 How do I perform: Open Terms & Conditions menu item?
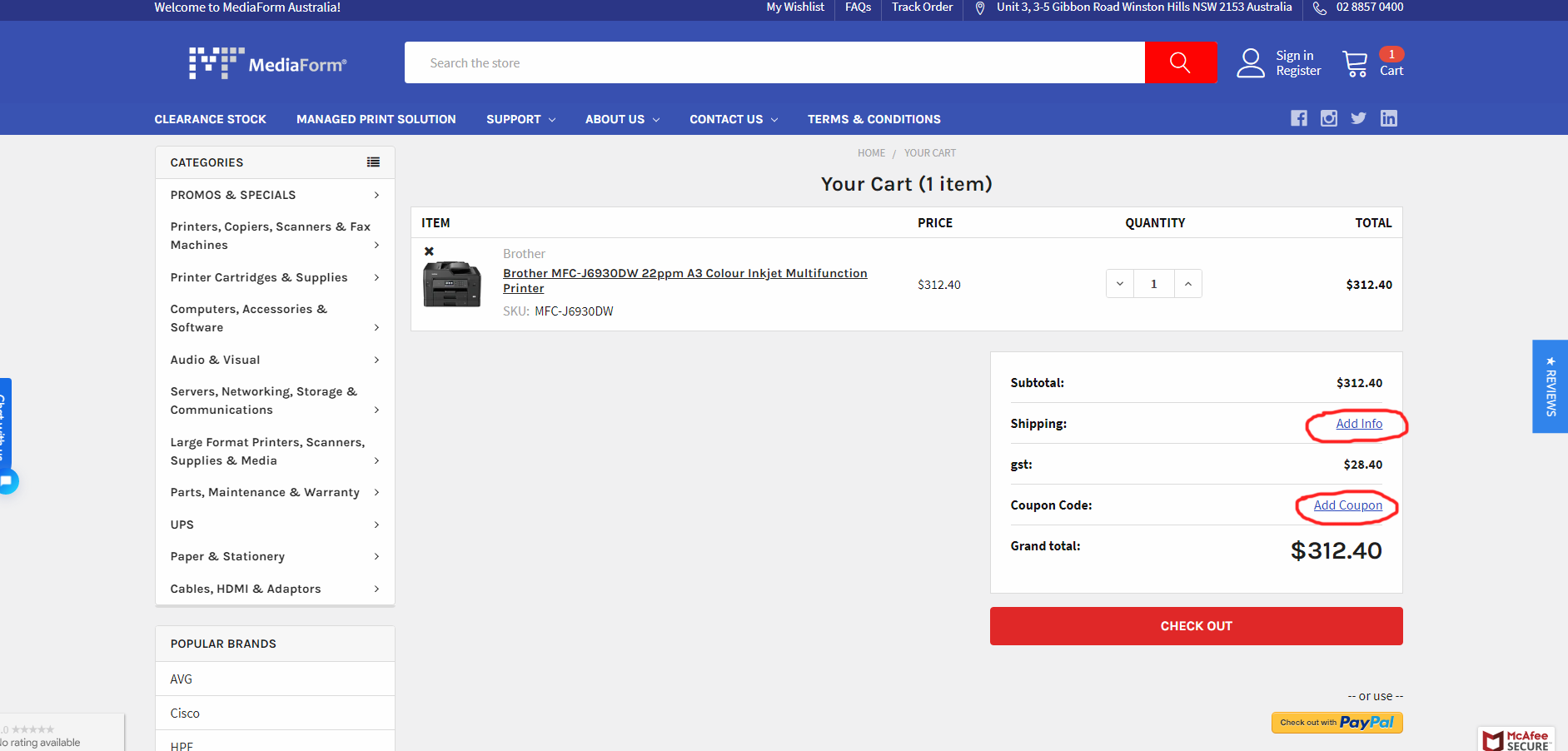(874, 119)
